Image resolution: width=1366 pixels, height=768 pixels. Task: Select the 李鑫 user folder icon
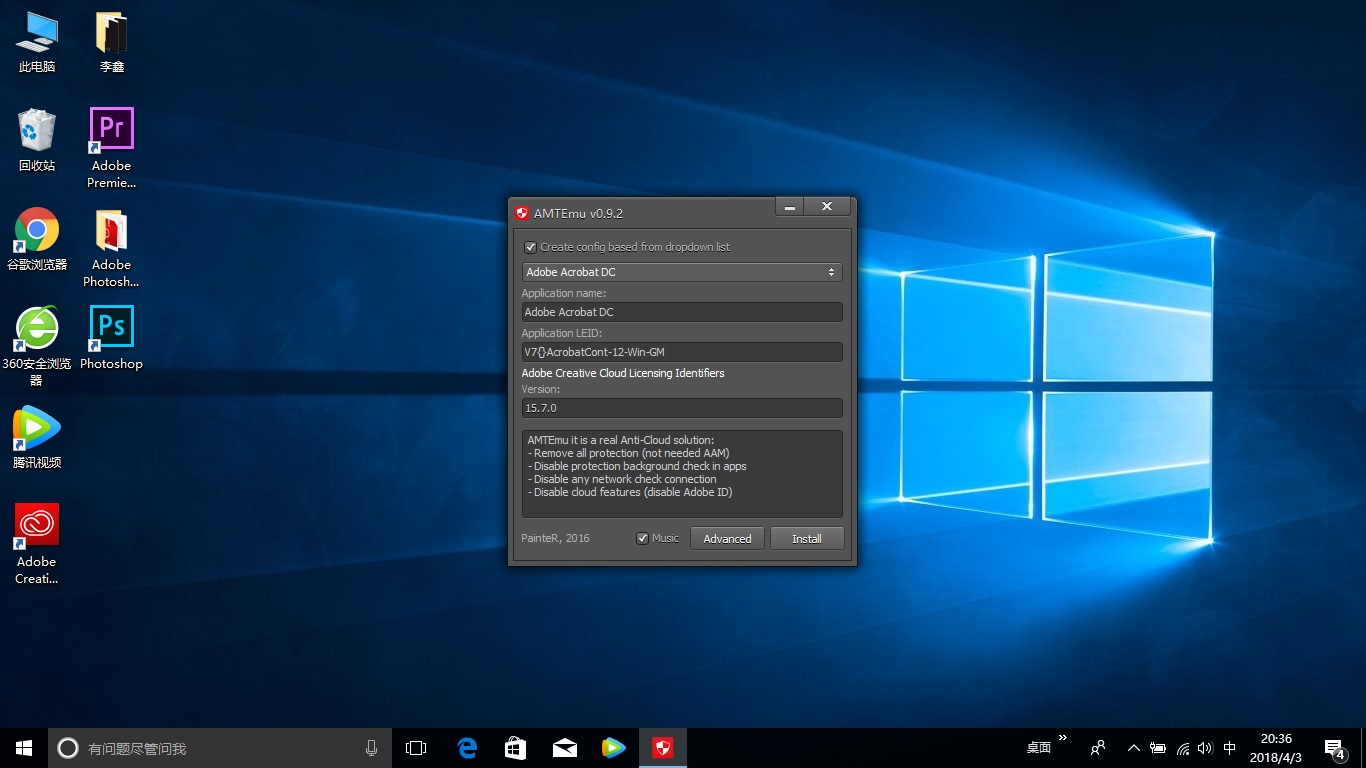tap(112, 43)
